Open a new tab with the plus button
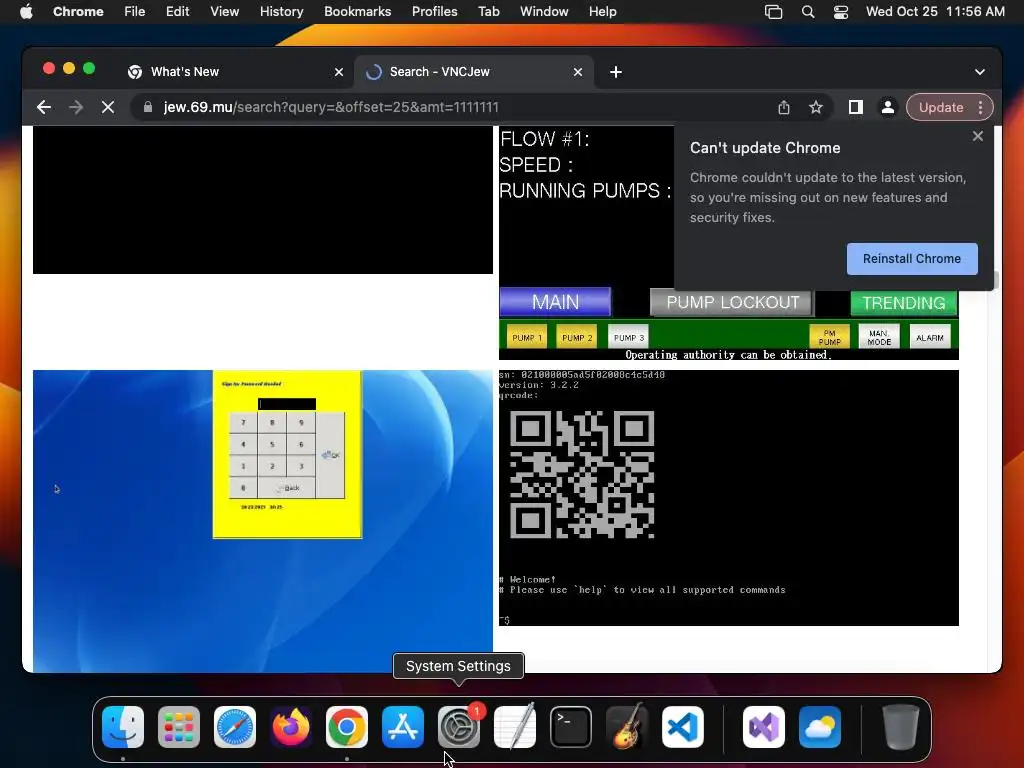Viewport: 1024px width, 768px height. click(x=616, y=72)
